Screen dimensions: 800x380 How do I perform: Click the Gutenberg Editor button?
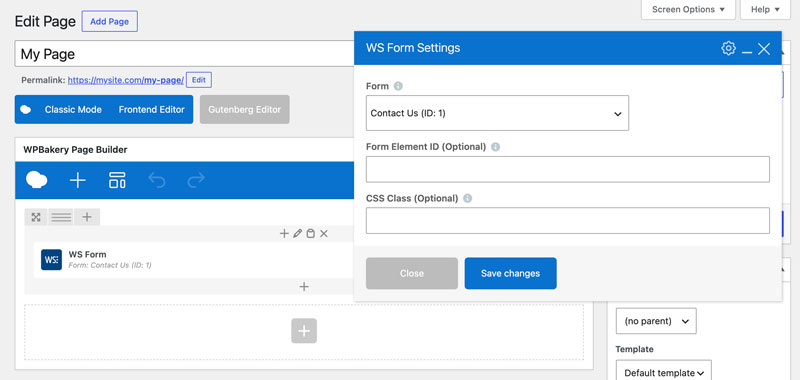pyautogui.click(x=244, y=110)
